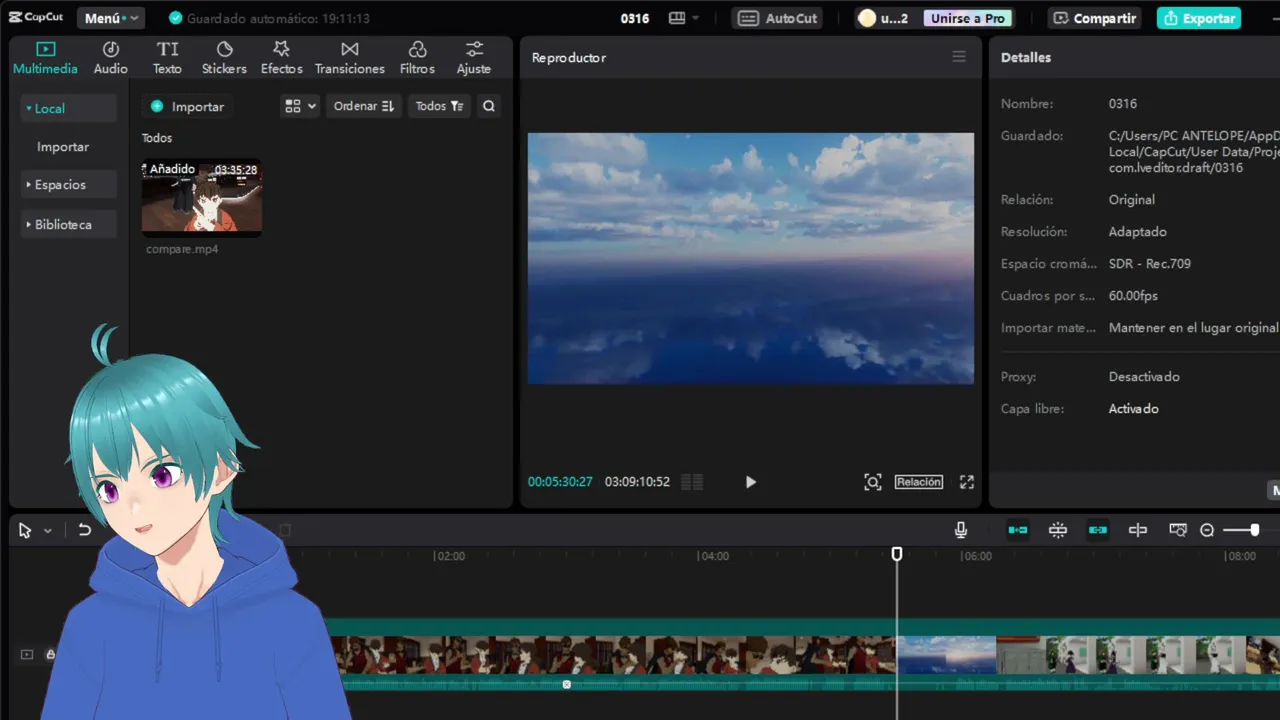This screenshot has width=1280, height=720.
Task: Click the track cover icon
Action: 27,655
